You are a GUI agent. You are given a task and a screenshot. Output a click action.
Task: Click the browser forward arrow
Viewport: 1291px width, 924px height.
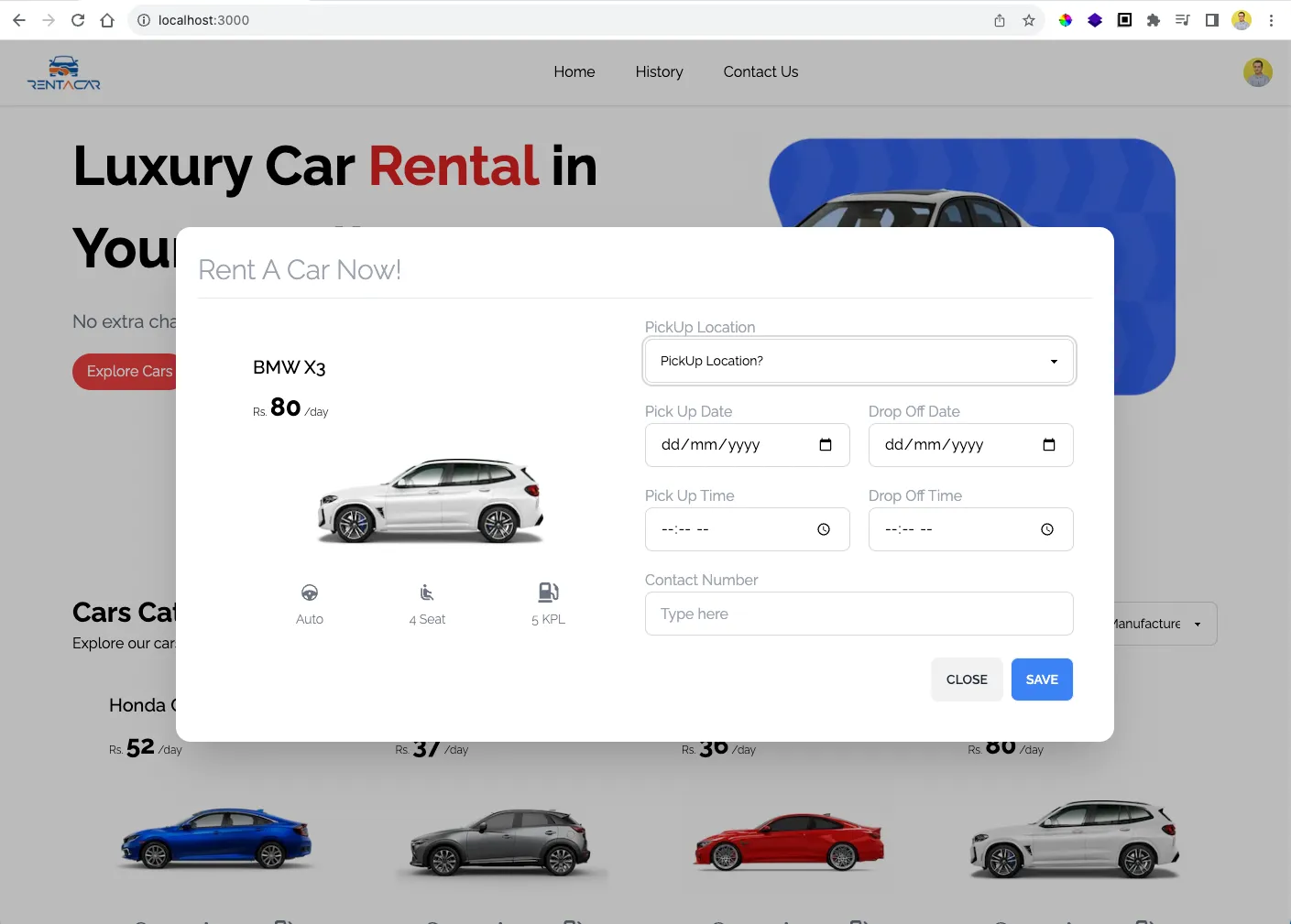point(49,20)
